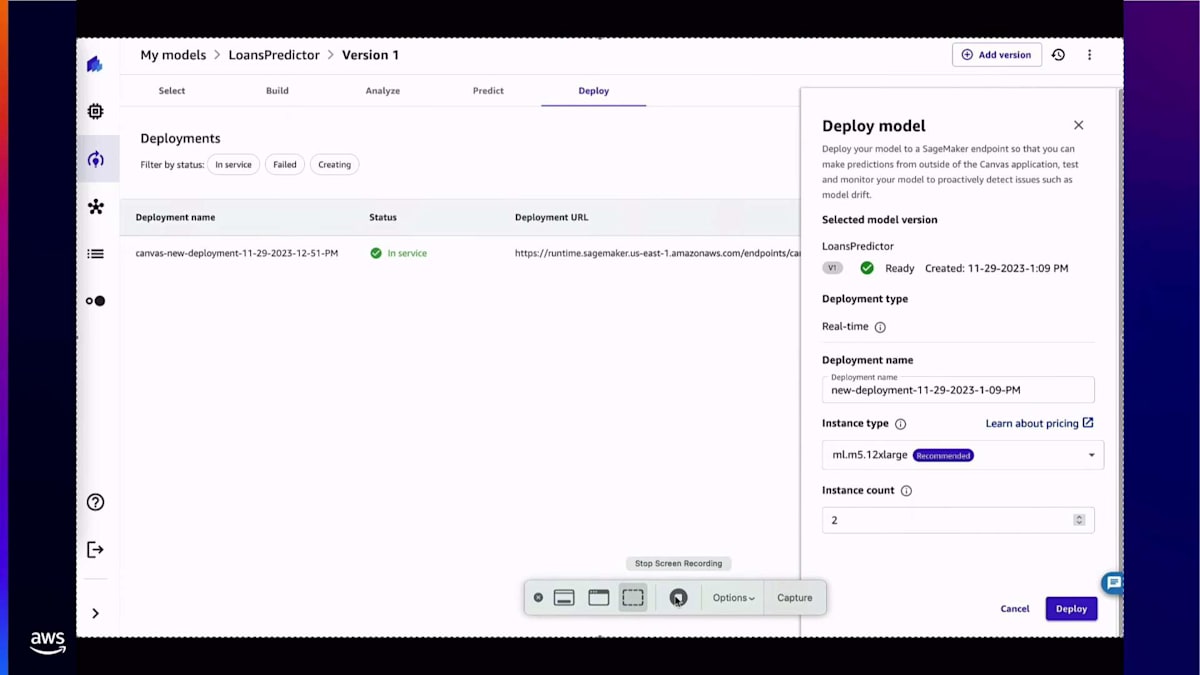Select canvas-new-deployment-11-29-2023-12-51-PM row name

pyautogui.click(x=237, y=254)
